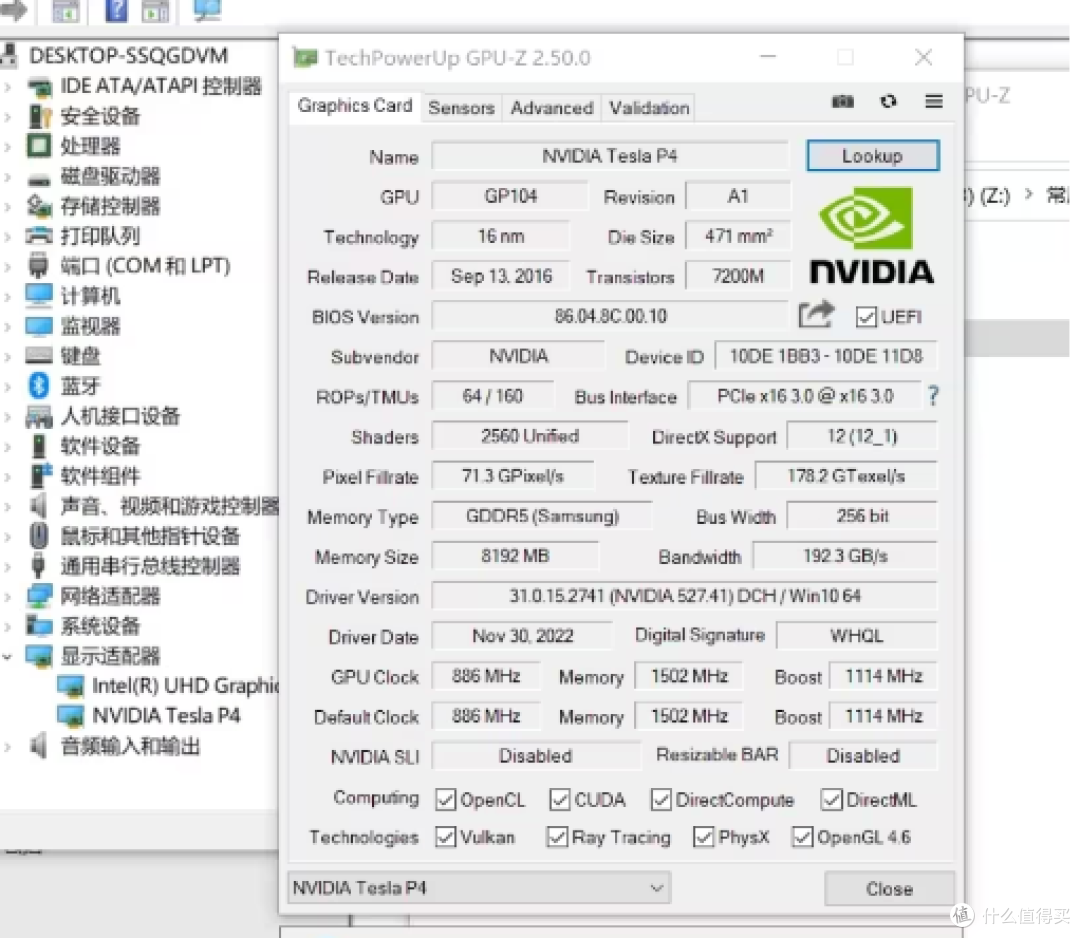Click the mouse devices (鼠标和其他指针设备) icon
This screenshot has width=1080, height=938.
(39, 536)
